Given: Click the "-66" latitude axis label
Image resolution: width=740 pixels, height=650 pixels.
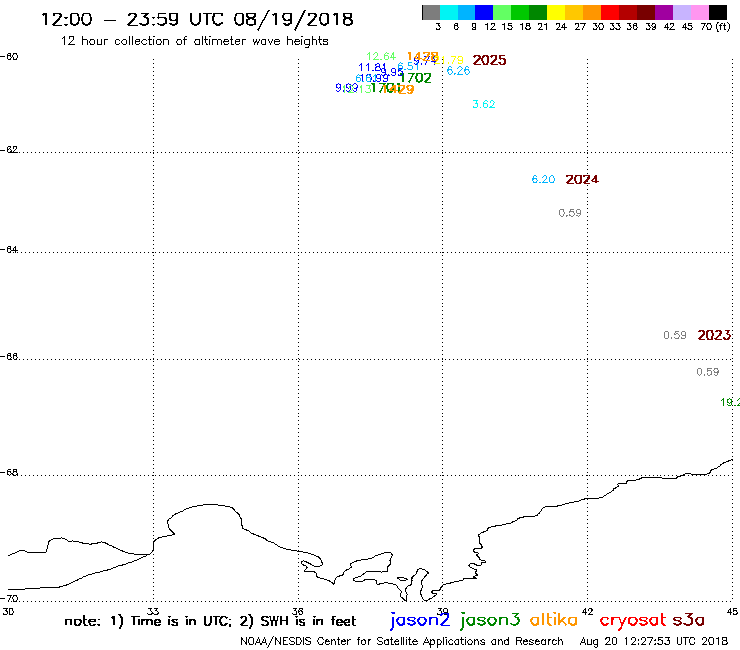Looking at the screenshot, I should 10,356.
